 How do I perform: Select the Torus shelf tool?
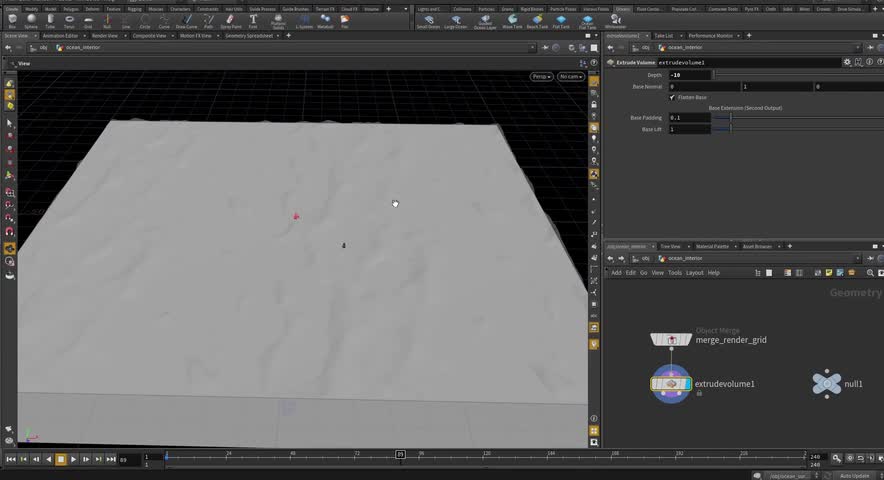[x=69, y=21]
